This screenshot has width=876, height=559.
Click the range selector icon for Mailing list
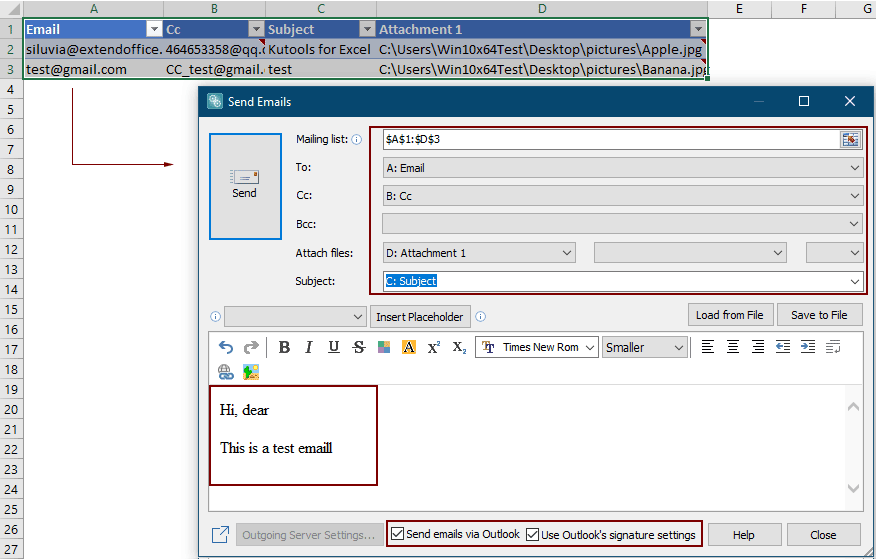click(x=850, y=140)
